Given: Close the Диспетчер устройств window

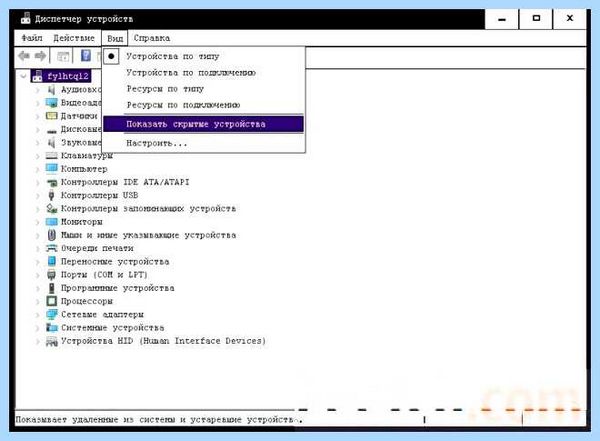Looking at the screenshot, I should coord(569,19).
